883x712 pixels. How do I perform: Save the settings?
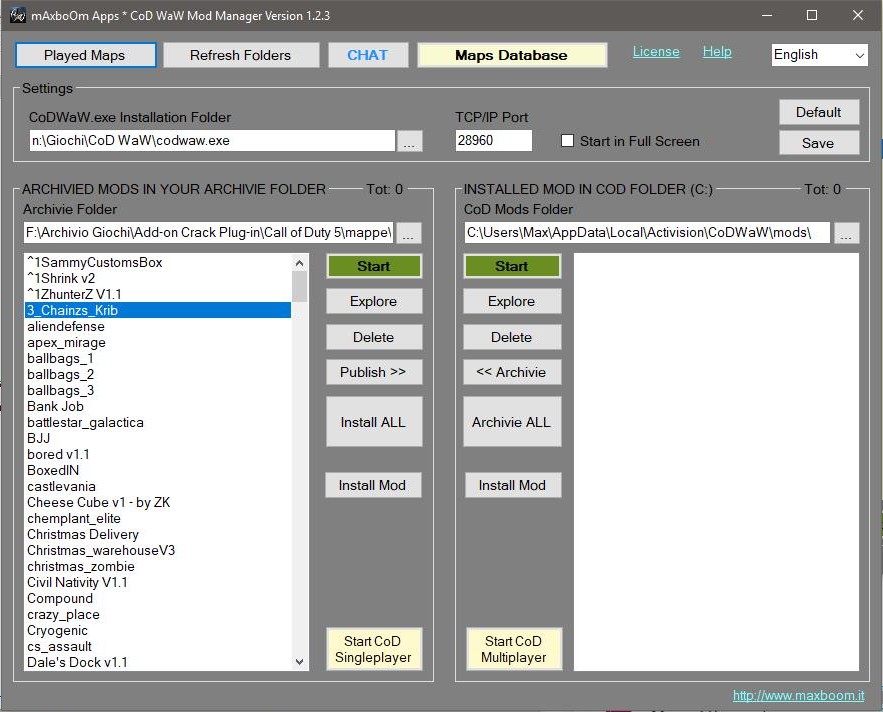click(819, 143)
